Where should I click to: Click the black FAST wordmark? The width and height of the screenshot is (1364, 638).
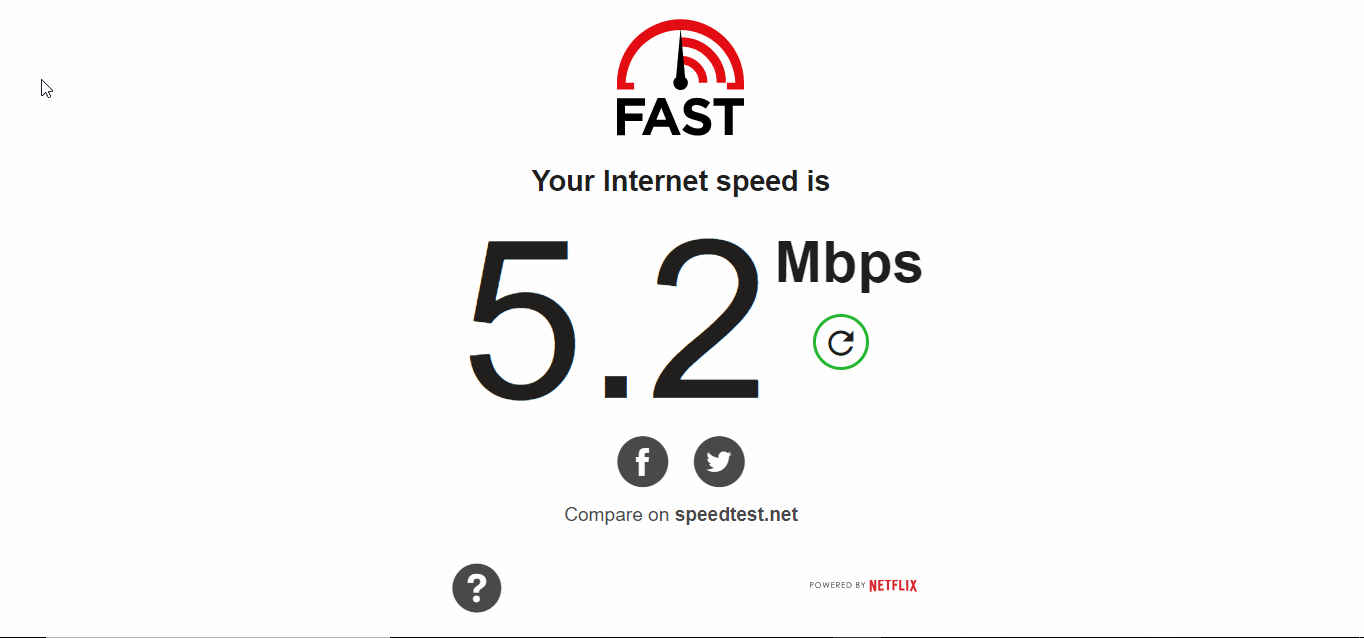coord(680,116)
